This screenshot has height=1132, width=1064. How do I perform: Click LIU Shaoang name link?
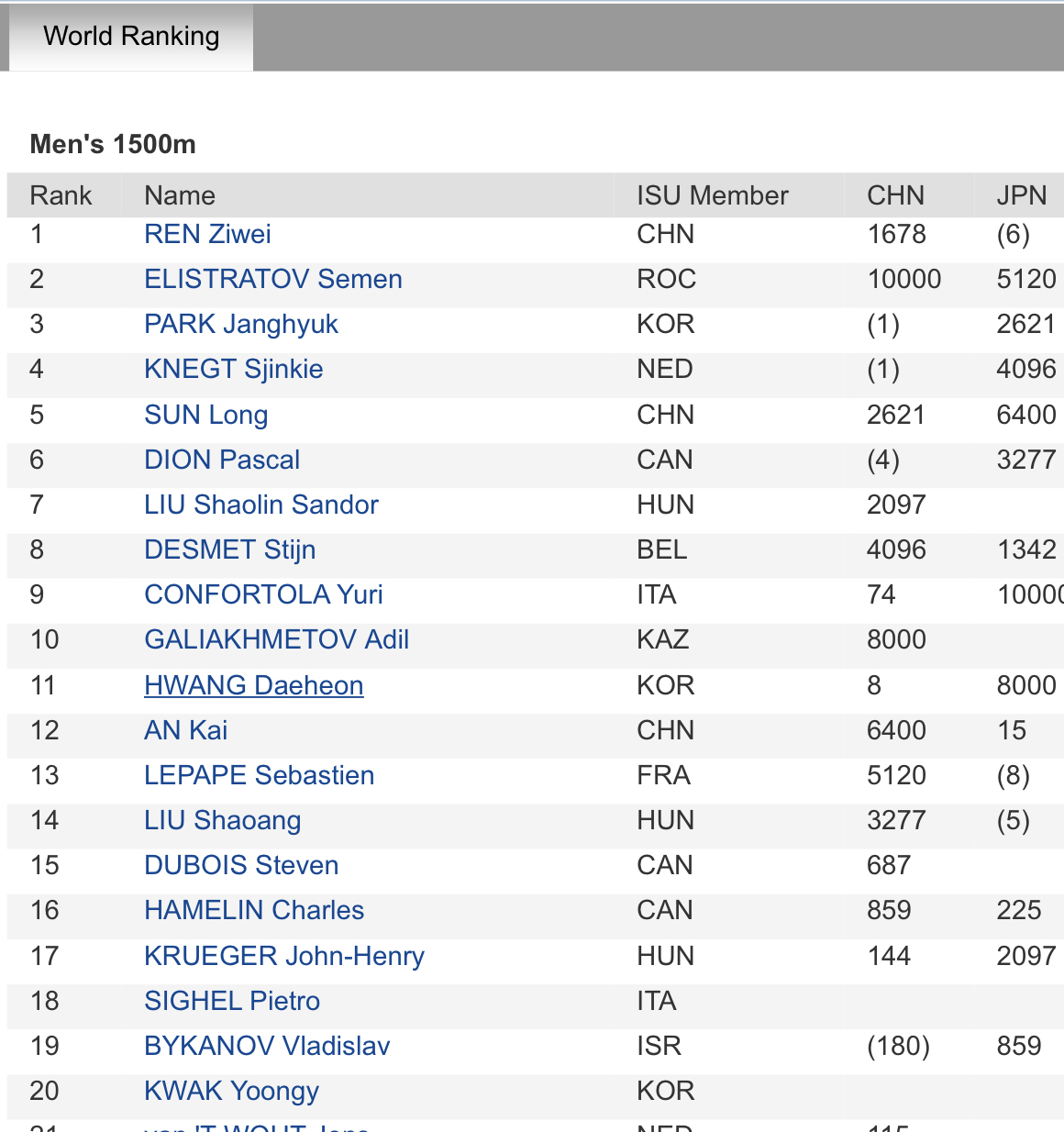[x=222, y=820]
